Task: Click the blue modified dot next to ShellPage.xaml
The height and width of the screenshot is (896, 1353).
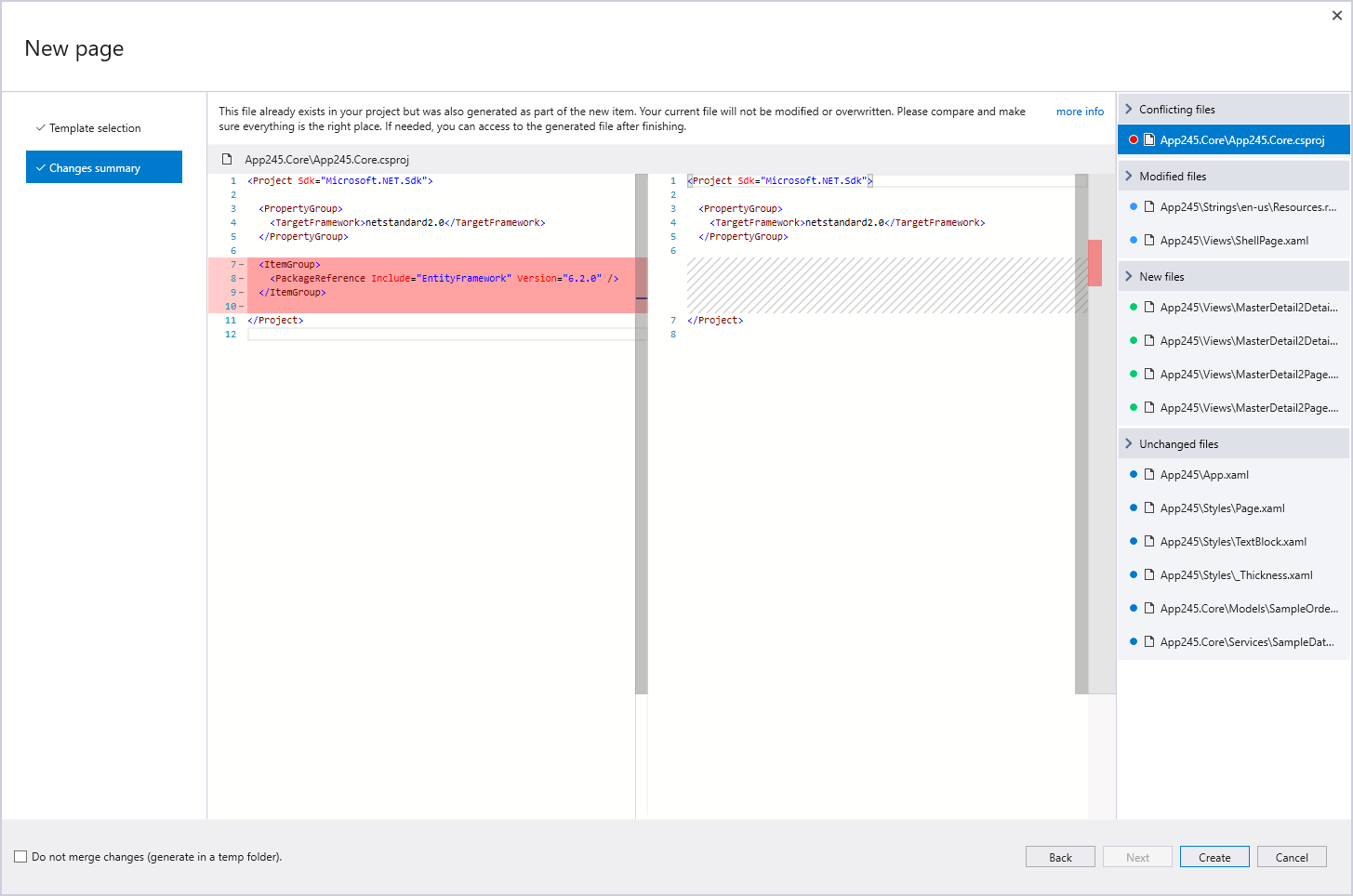Action: click(x=1133, y=240)
